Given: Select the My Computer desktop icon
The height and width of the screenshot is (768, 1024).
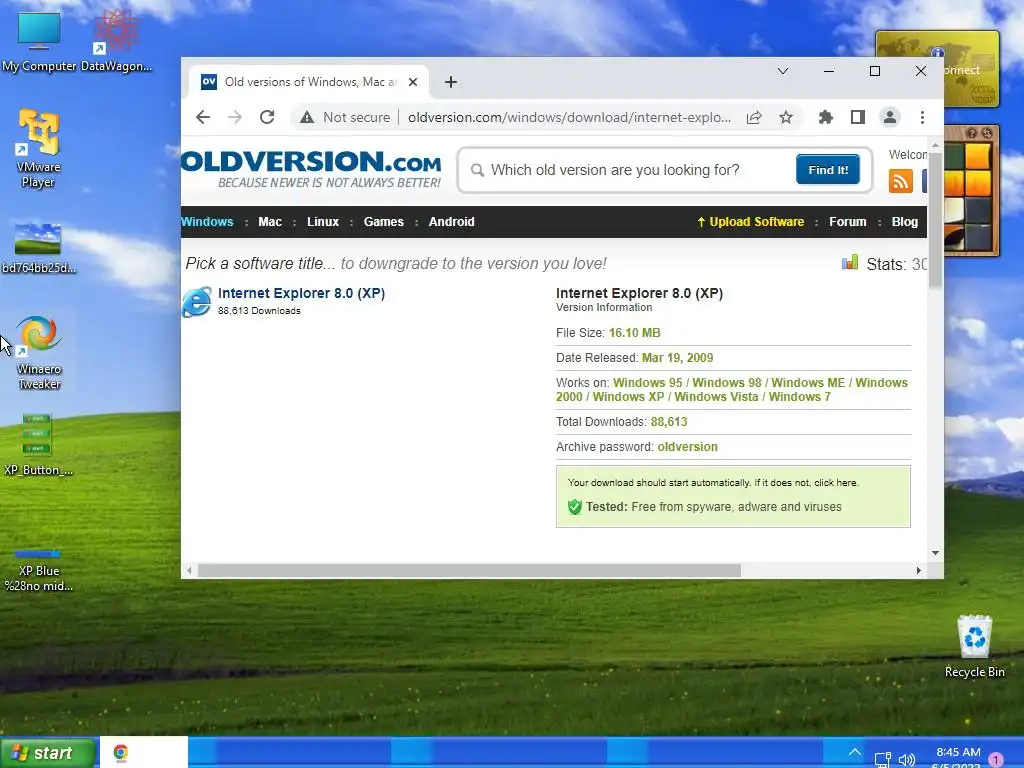Looking at the screenshot, I should [39, 42].
